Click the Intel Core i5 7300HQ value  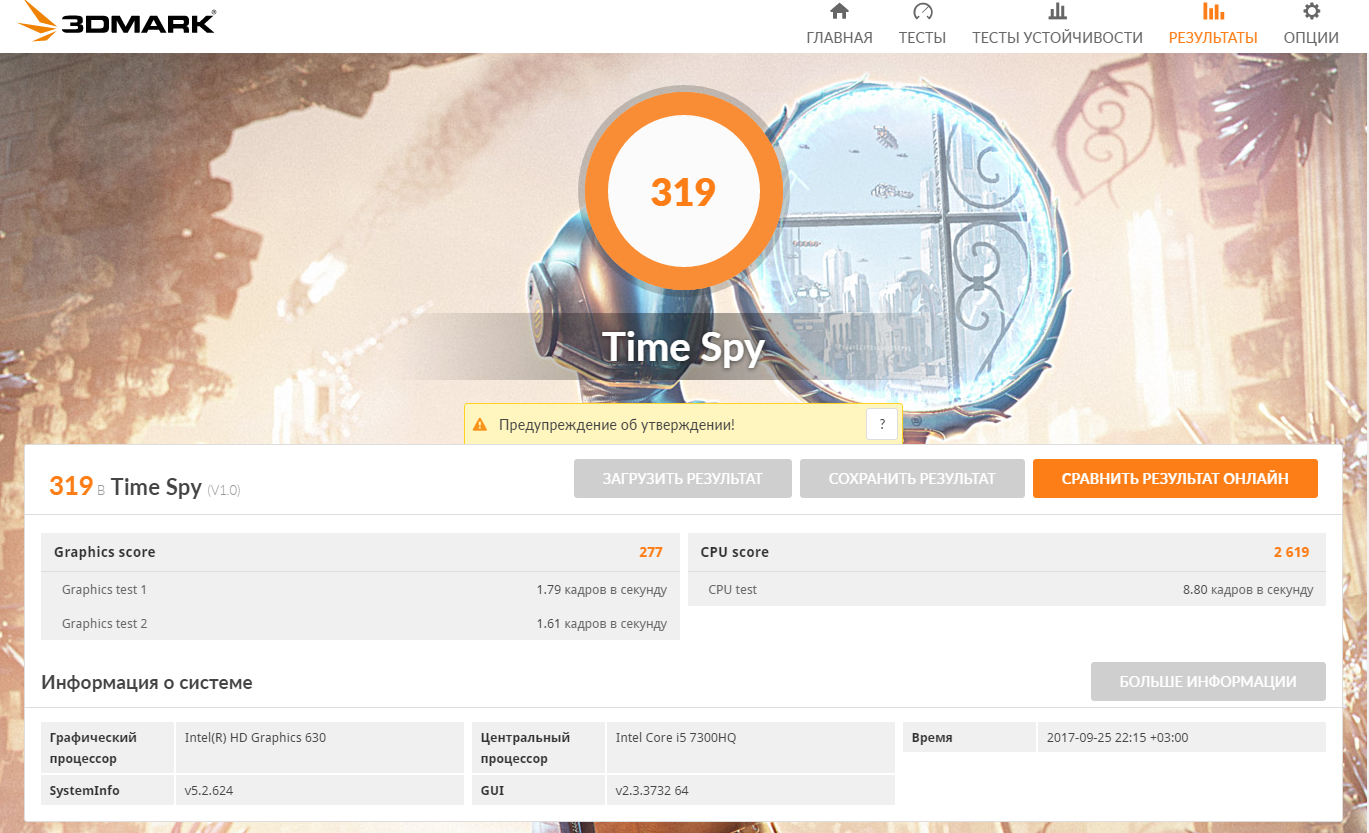pos(676,738)
